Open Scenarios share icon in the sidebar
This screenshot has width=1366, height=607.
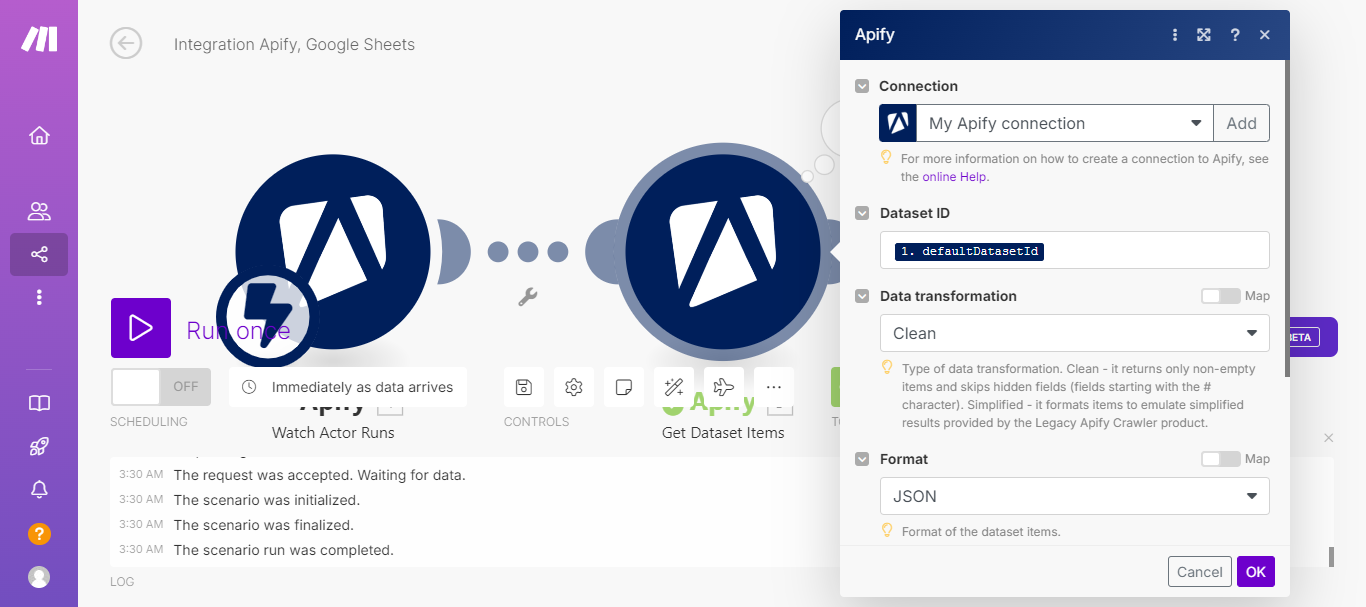(39, 254)
